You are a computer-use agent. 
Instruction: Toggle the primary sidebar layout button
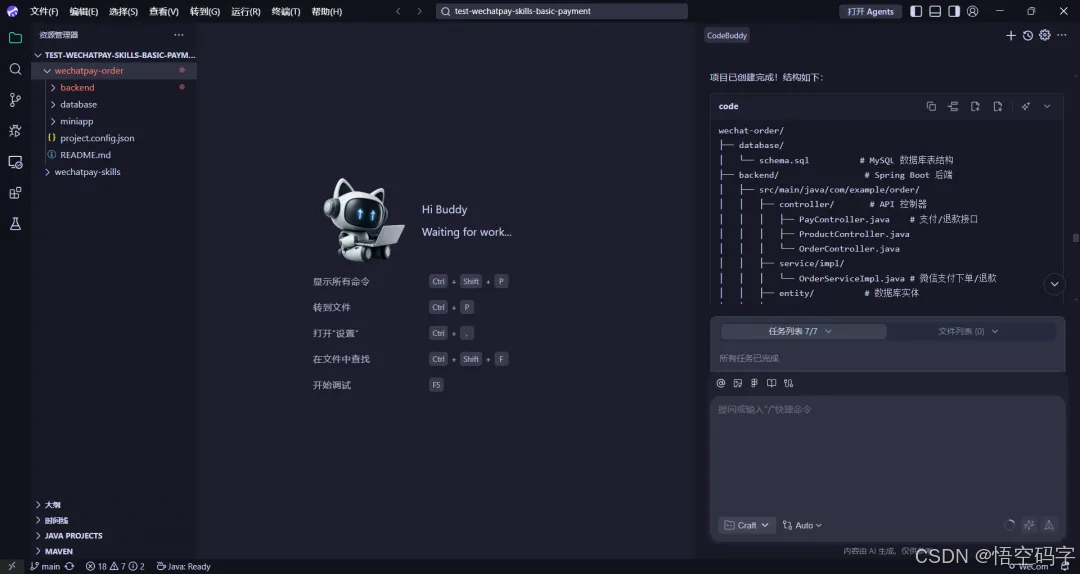coord(916,11)
